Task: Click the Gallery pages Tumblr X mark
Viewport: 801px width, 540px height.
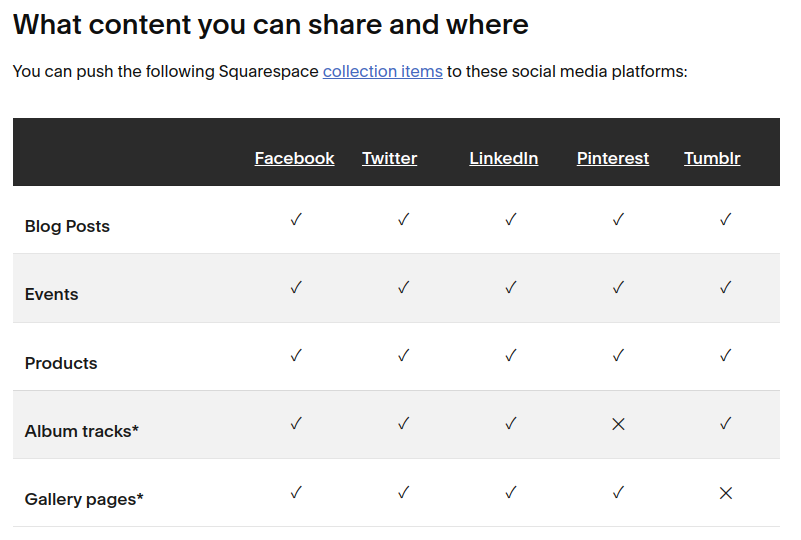Action: (x=726, y=493)
